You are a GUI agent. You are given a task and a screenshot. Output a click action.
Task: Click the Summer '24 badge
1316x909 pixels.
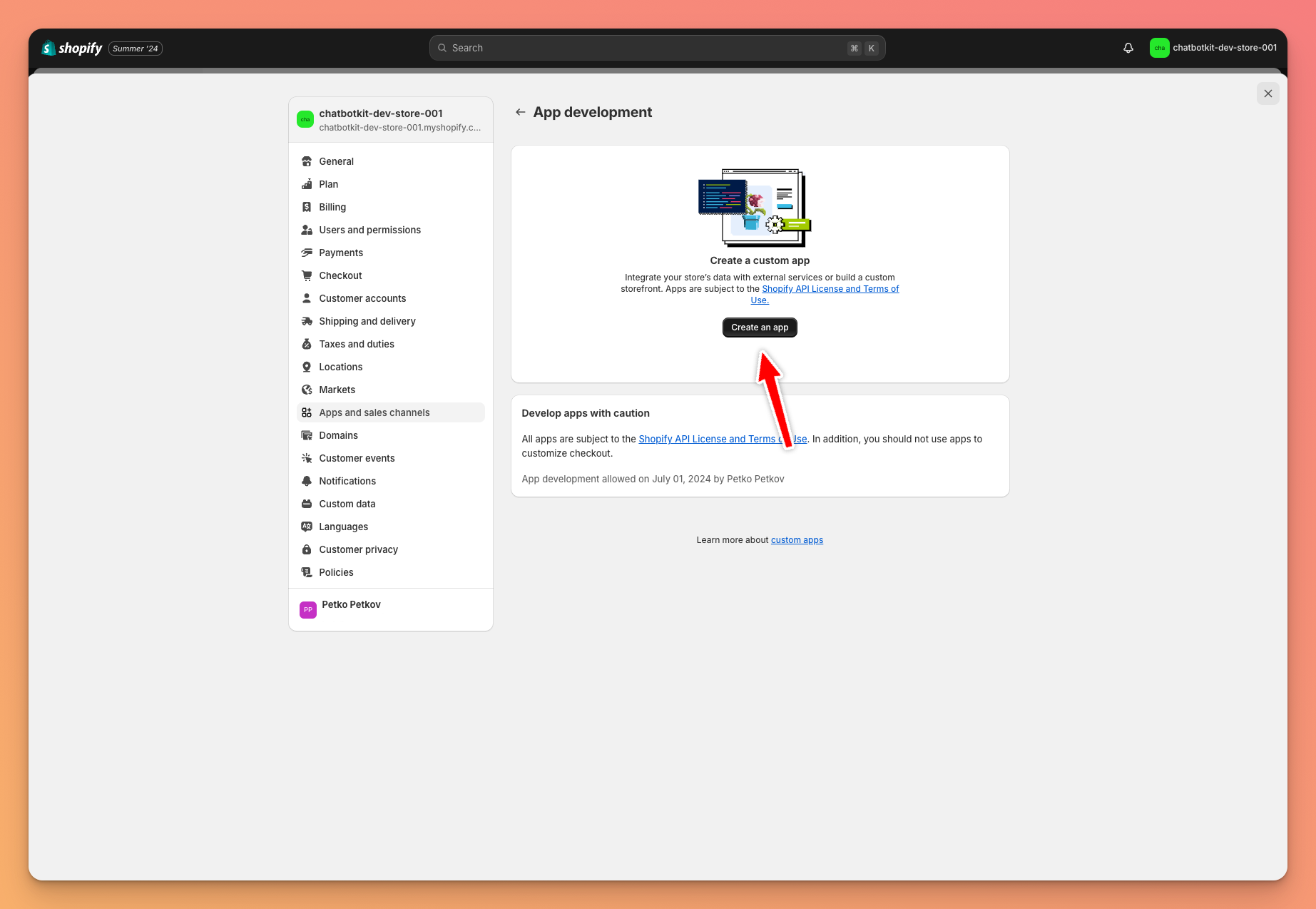pos(136,49)
